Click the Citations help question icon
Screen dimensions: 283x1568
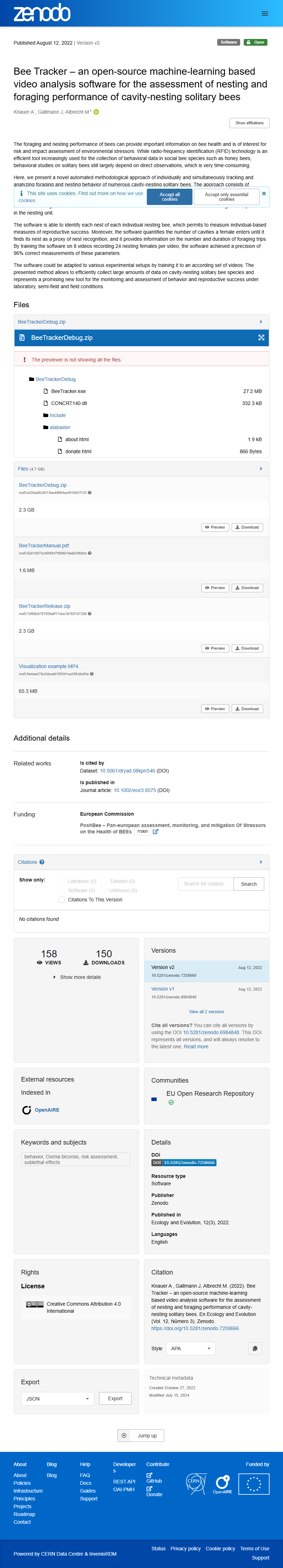(42, 862)
